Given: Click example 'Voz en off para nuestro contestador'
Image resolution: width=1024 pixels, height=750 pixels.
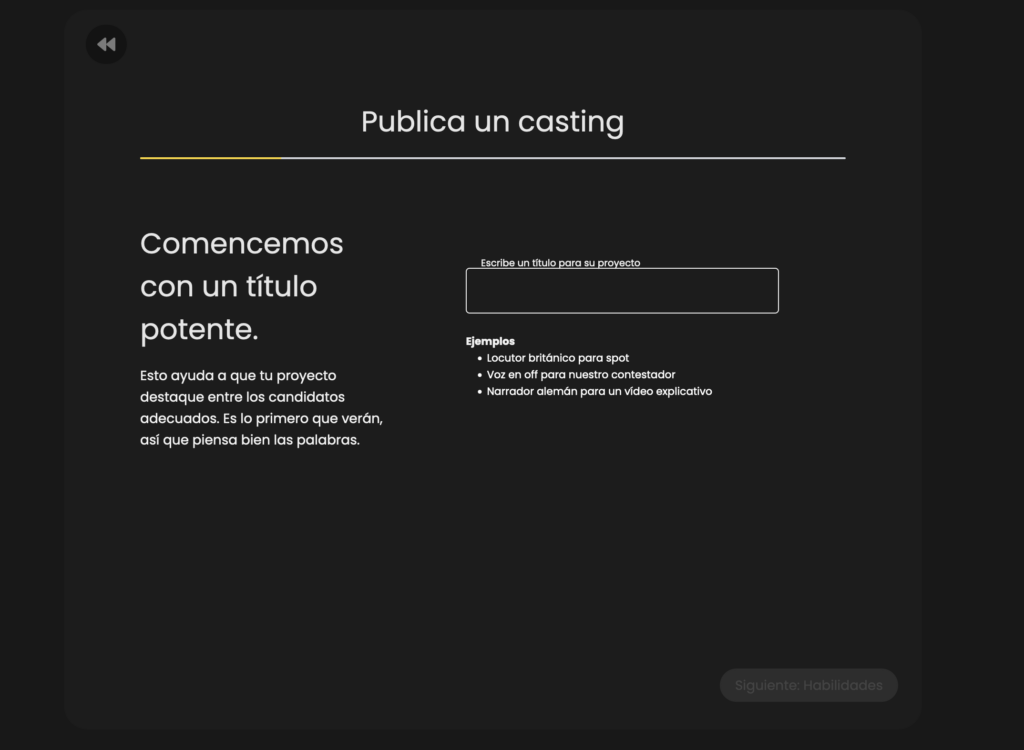Looking at the screenshot, I should (x=581, y=374).
